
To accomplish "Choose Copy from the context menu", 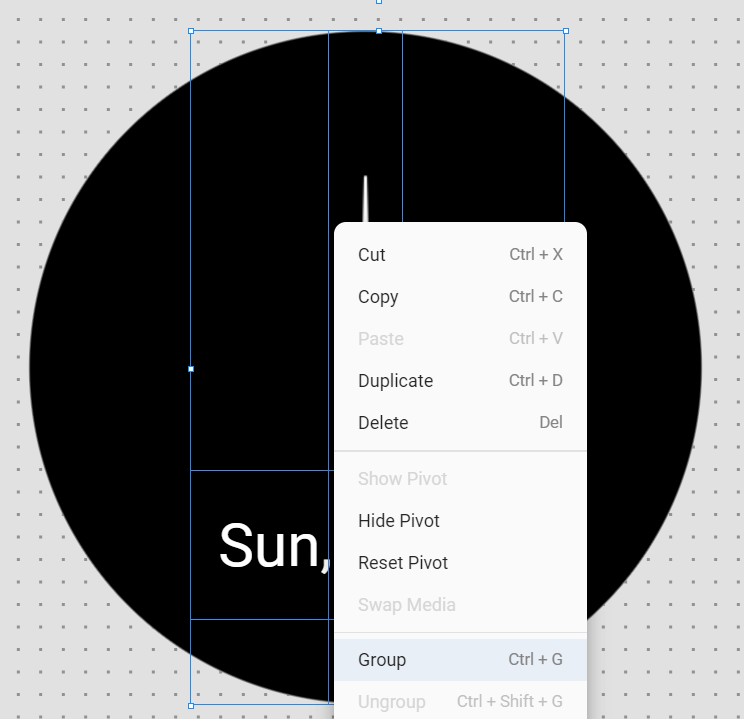I will click(x=460, y=297).
